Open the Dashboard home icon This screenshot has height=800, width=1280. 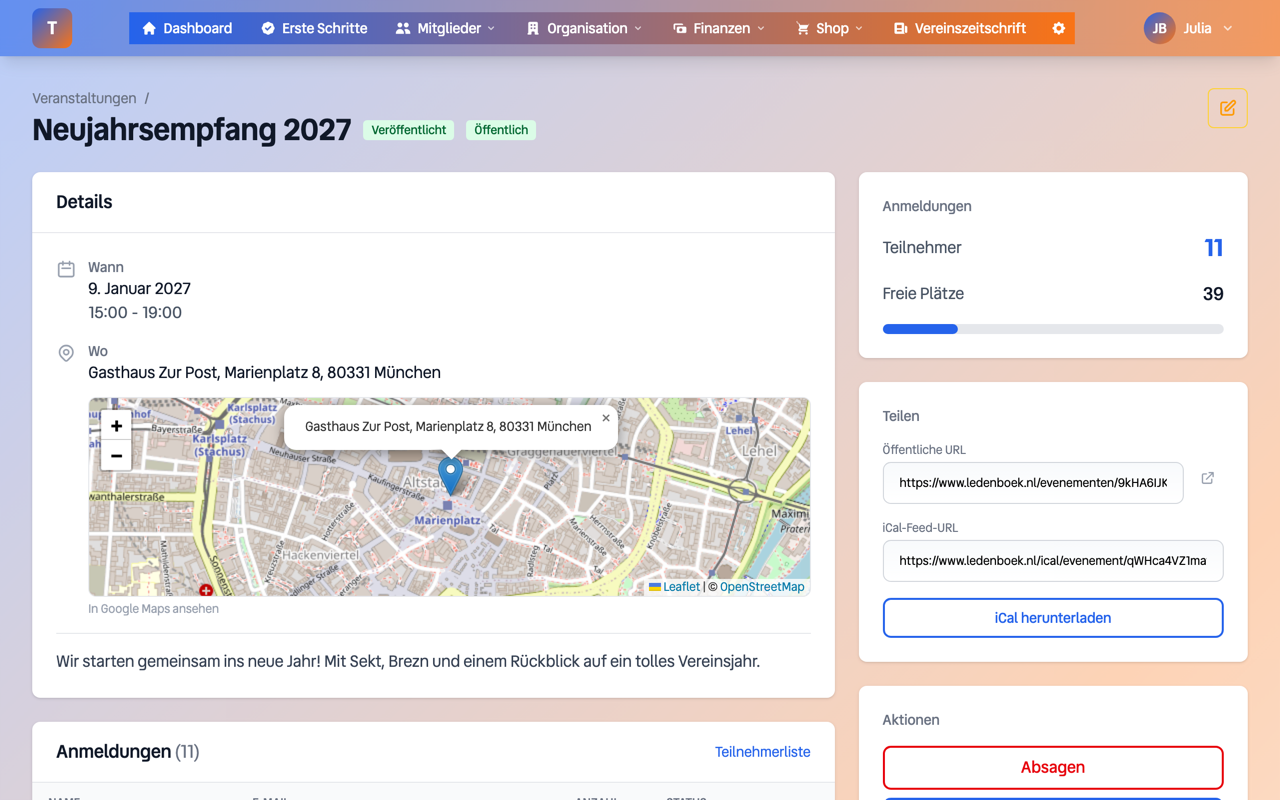point(149,28)
